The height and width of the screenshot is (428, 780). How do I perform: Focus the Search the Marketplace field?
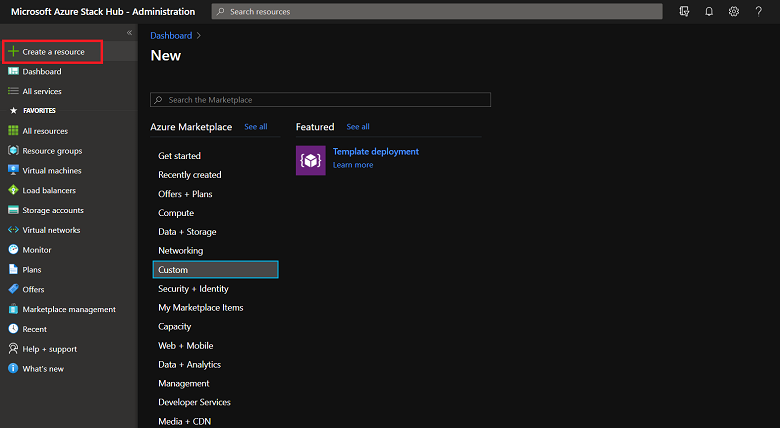pos(321,100)
